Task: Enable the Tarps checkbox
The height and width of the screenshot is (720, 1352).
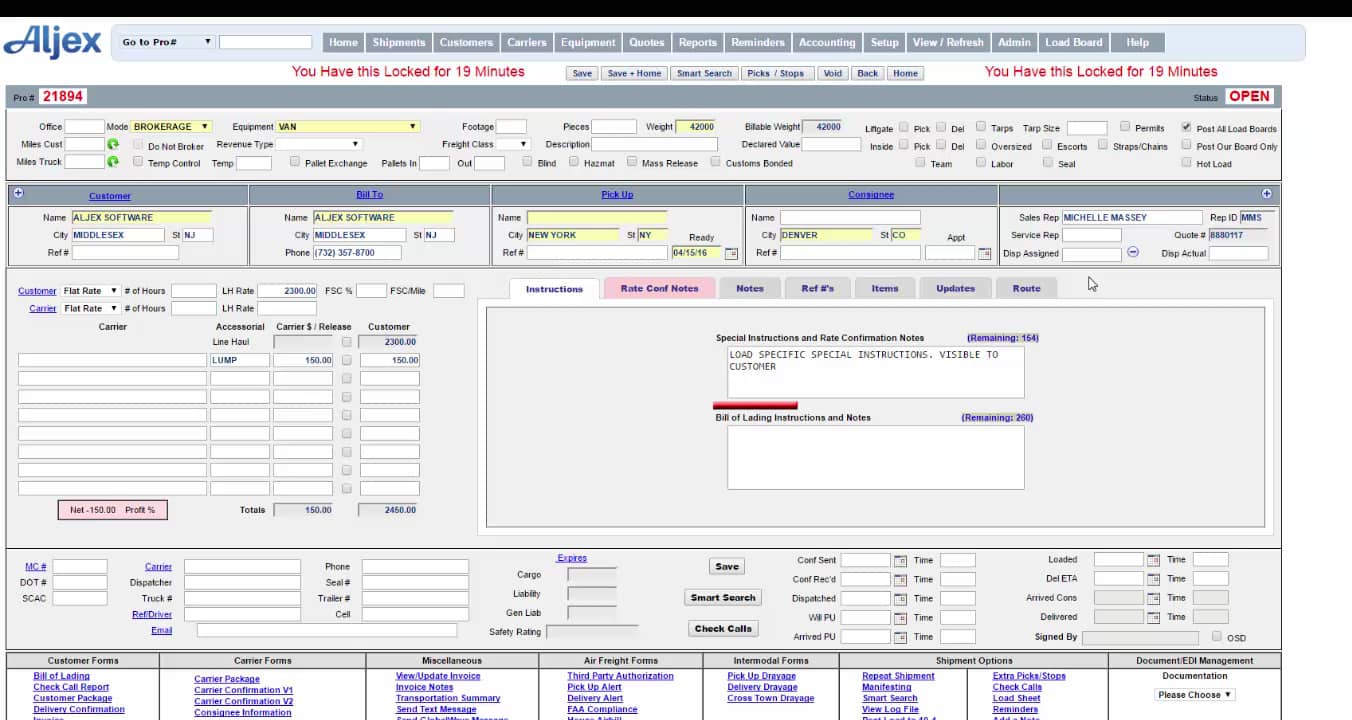Action: (x=981, y=127)
